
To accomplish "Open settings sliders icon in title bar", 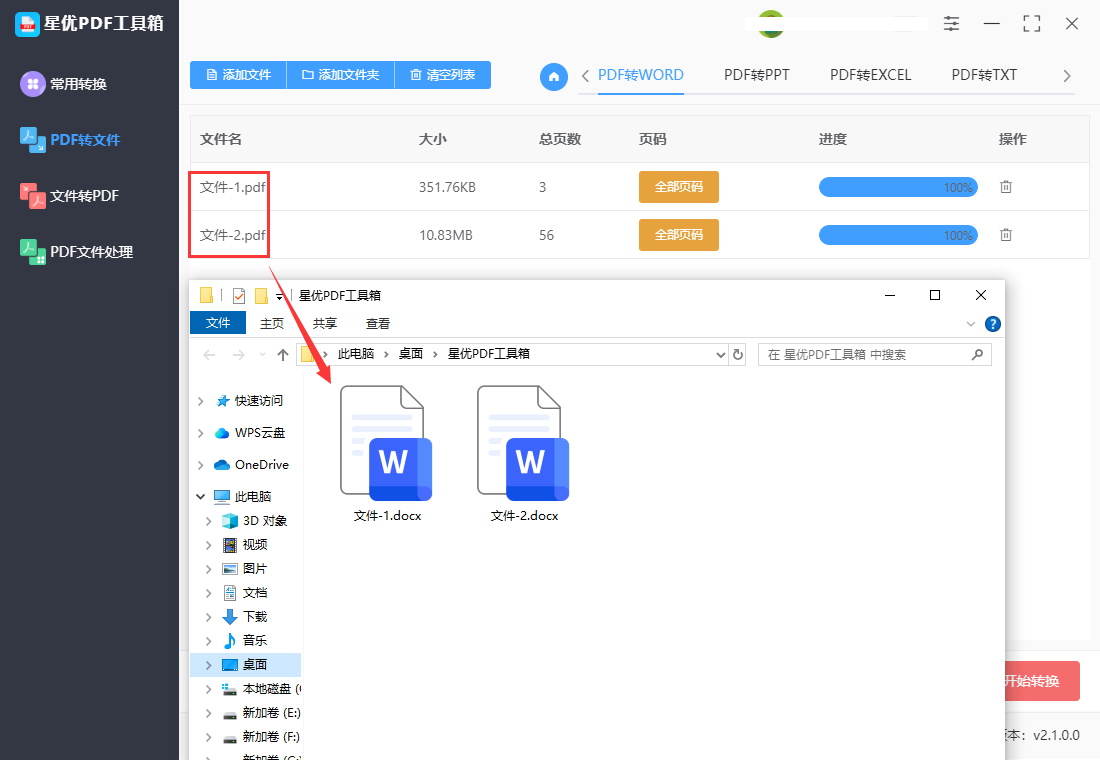I will (x=951, y=23).
